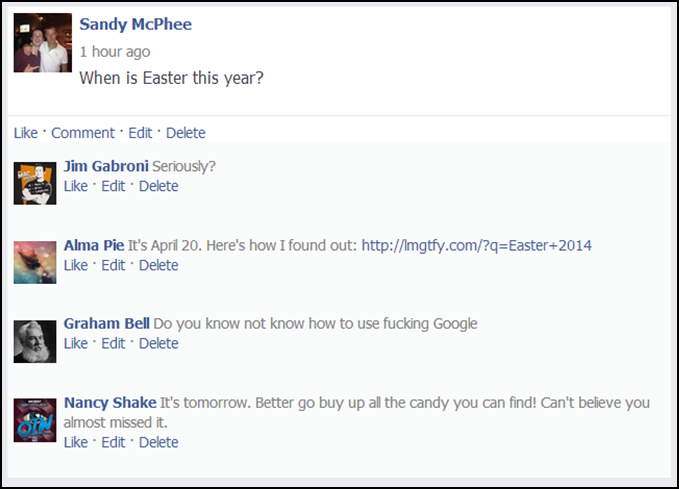Edit the main Easter post
679x489 pixels.
140,133
